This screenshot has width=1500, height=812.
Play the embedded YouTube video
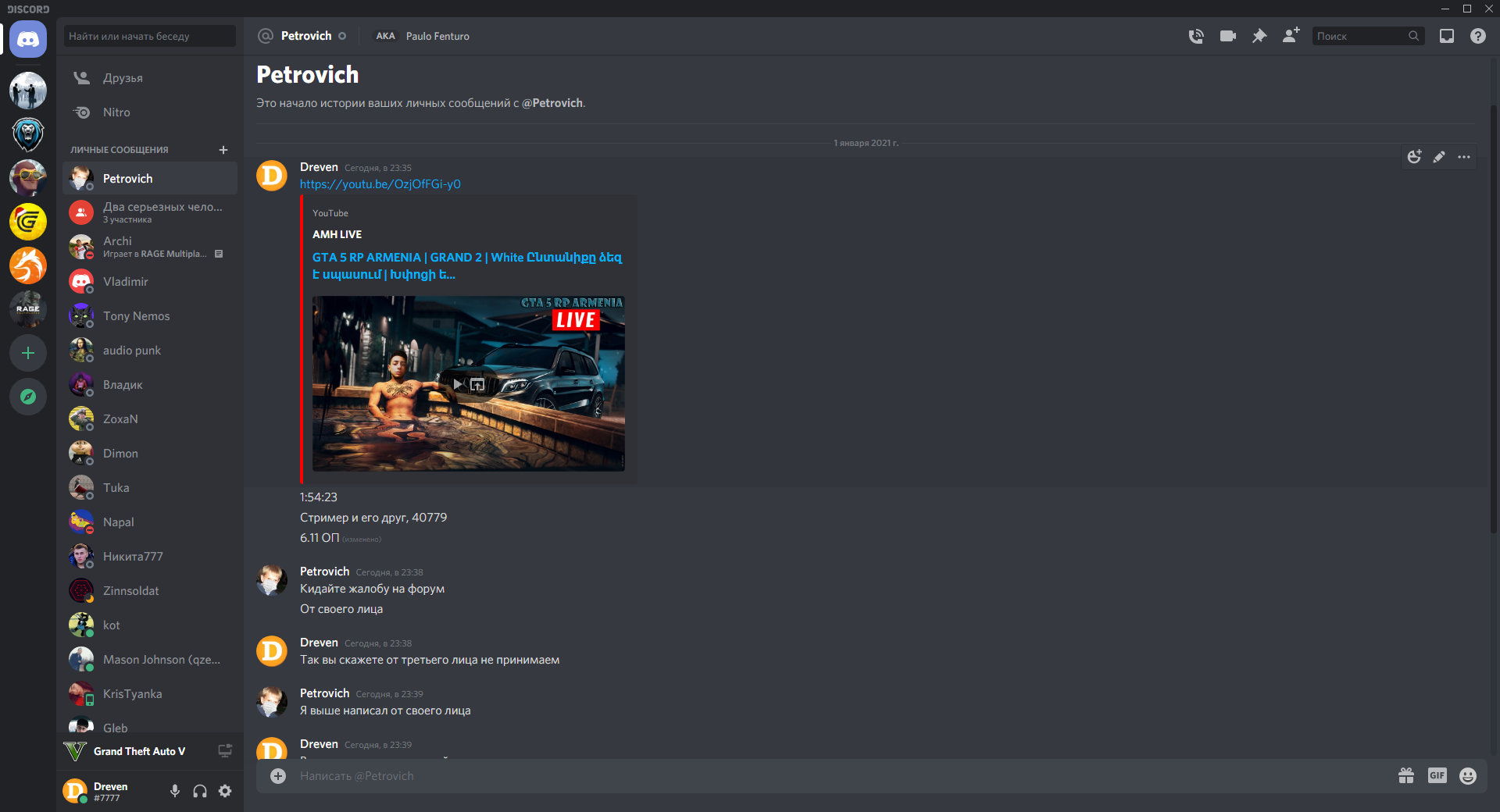coord(458,384)
